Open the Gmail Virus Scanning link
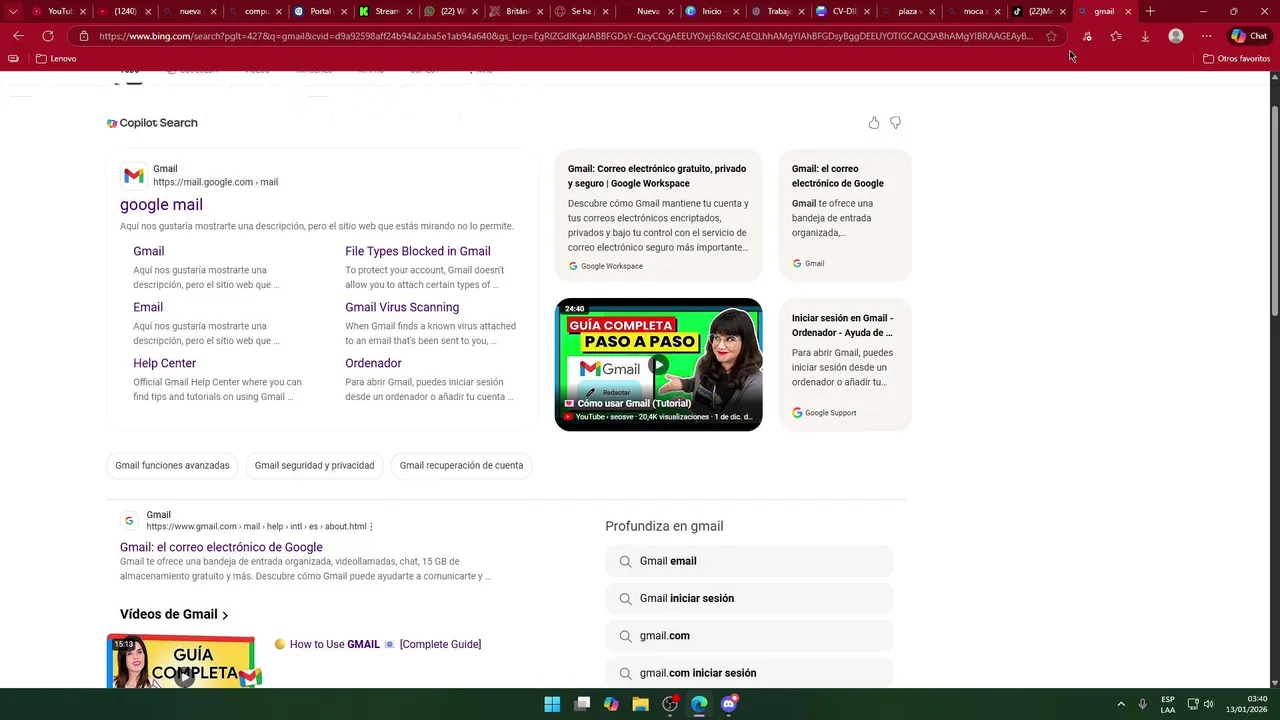 [x=402, y=307]
